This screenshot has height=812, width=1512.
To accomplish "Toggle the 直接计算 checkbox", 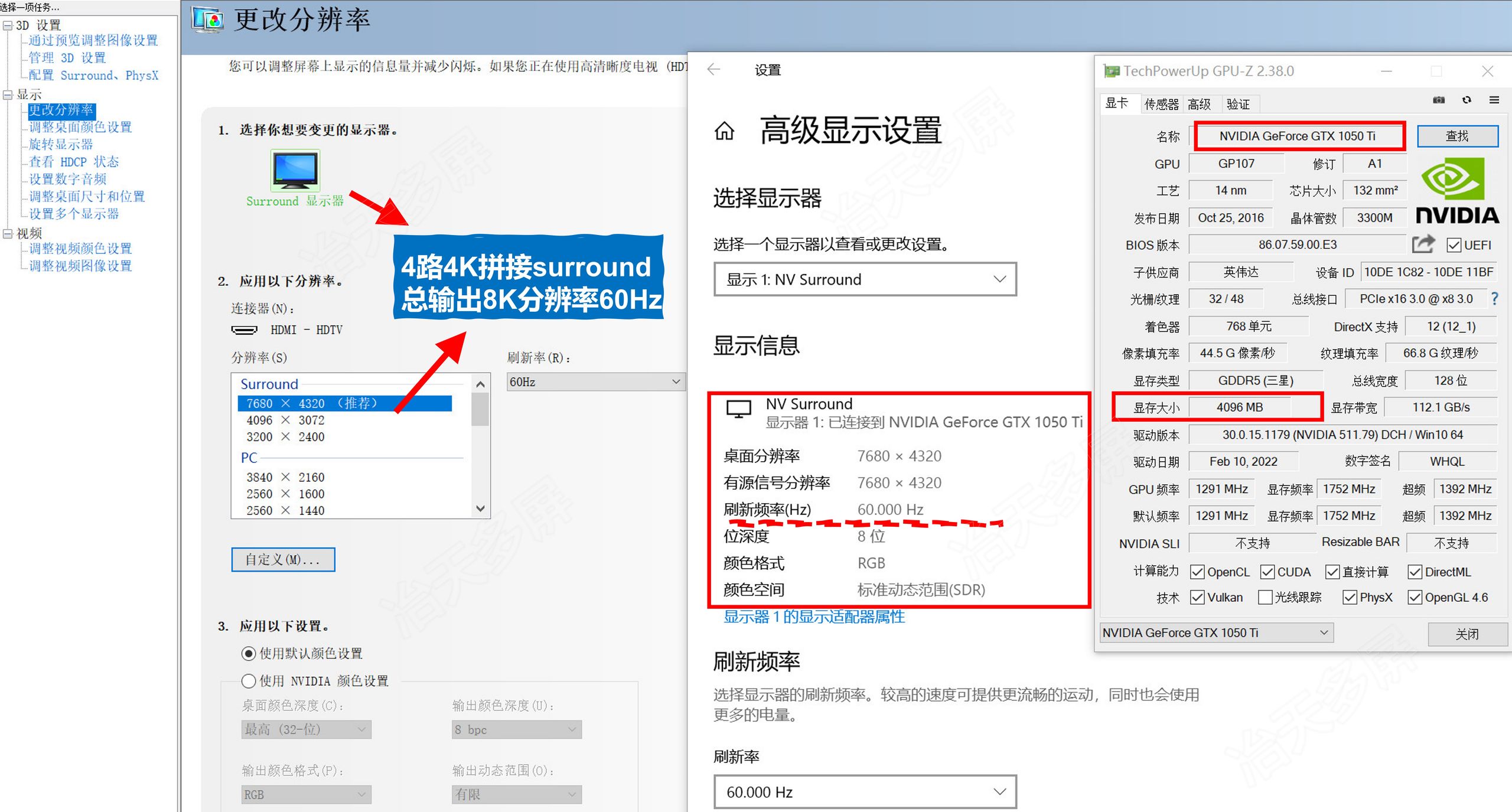I will click(x=1332, y=572).
